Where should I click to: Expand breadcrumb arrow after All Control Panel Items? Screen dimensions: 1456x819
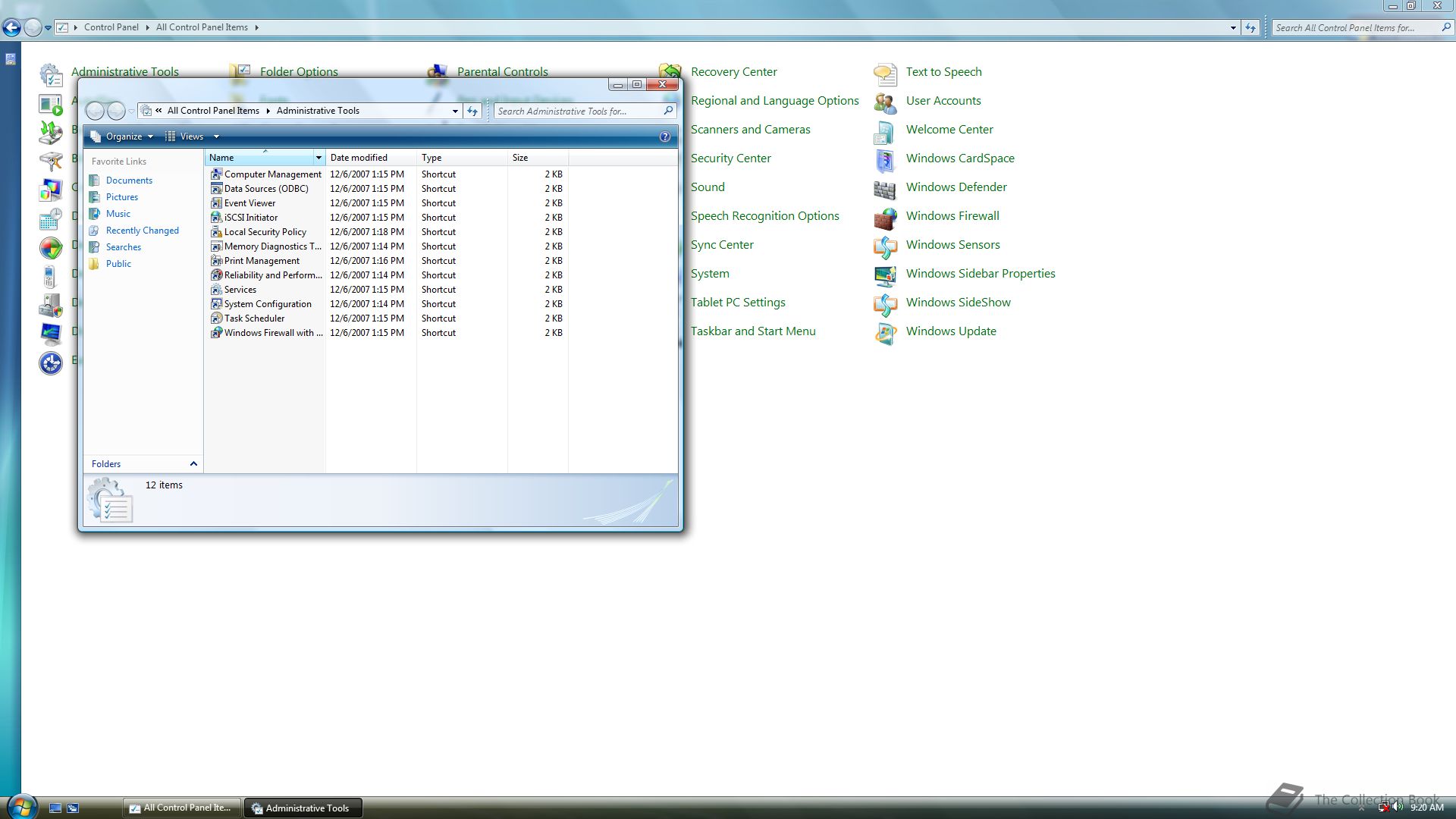tap(256, 27)
